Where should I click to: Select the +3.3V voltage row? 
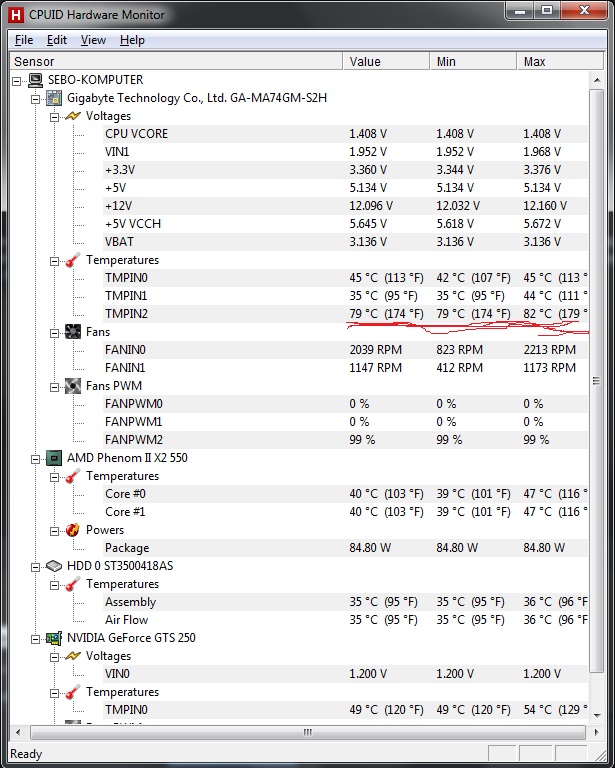pyautogui.click(x=345, y=170)
